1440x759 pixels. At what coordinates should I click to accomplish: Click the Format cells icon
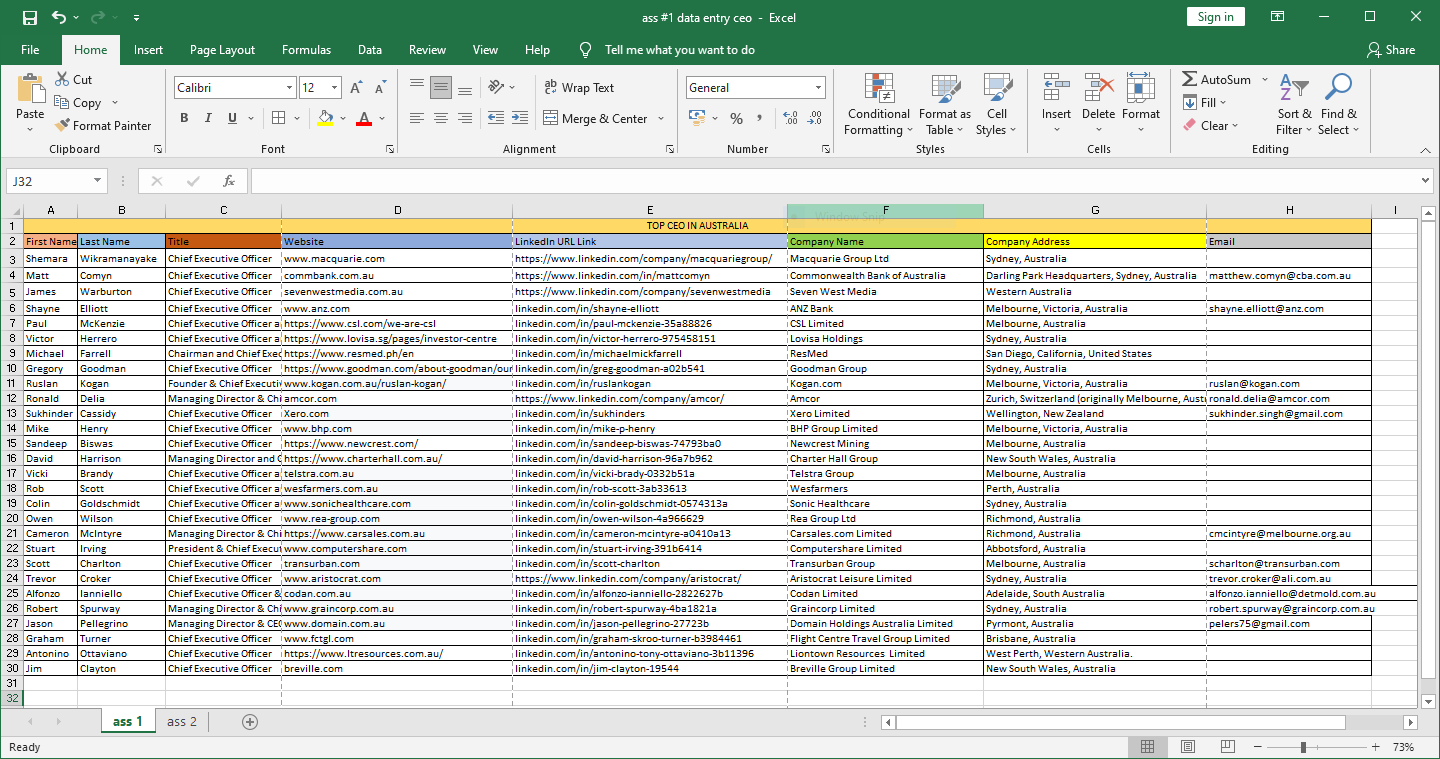pos(1140,89)
